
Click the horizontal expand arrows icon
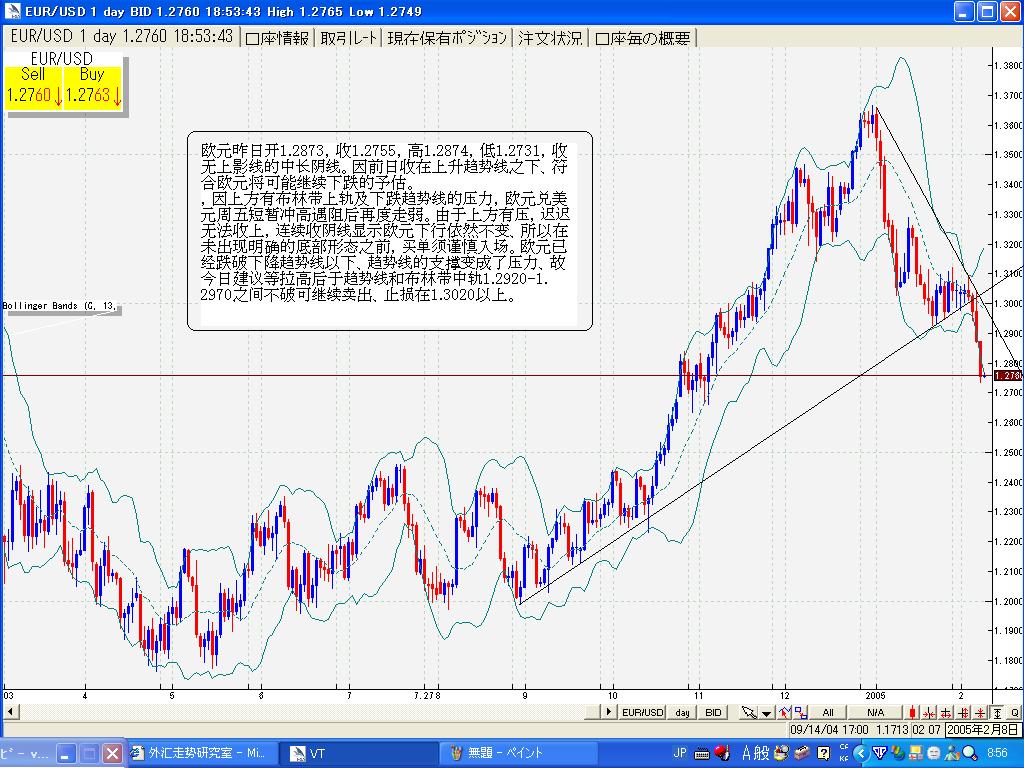[x=946, y=712]
